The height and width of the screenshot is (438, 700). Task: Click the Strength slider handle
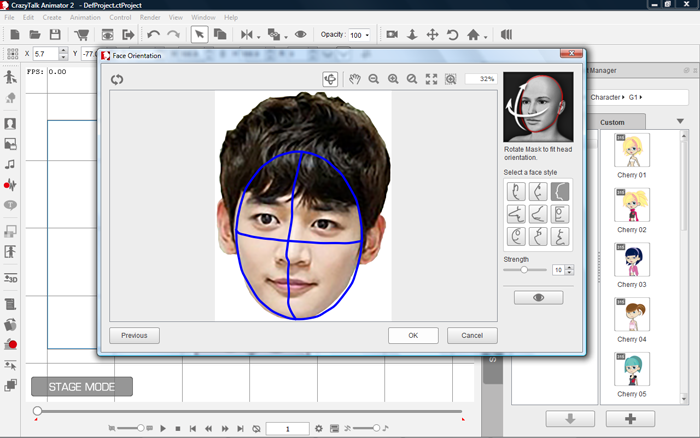(524, 270)
